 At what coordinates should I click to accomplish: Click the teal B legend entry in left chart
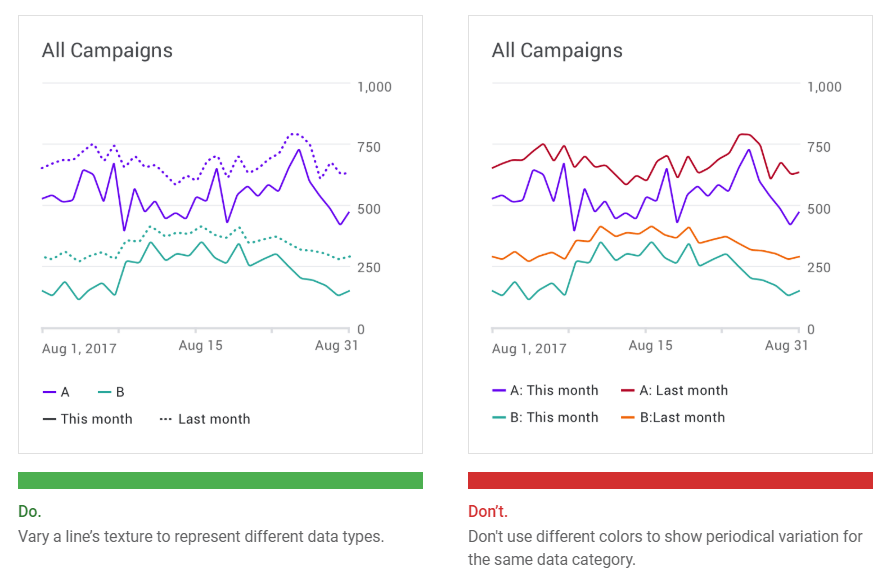click(111, 392)
